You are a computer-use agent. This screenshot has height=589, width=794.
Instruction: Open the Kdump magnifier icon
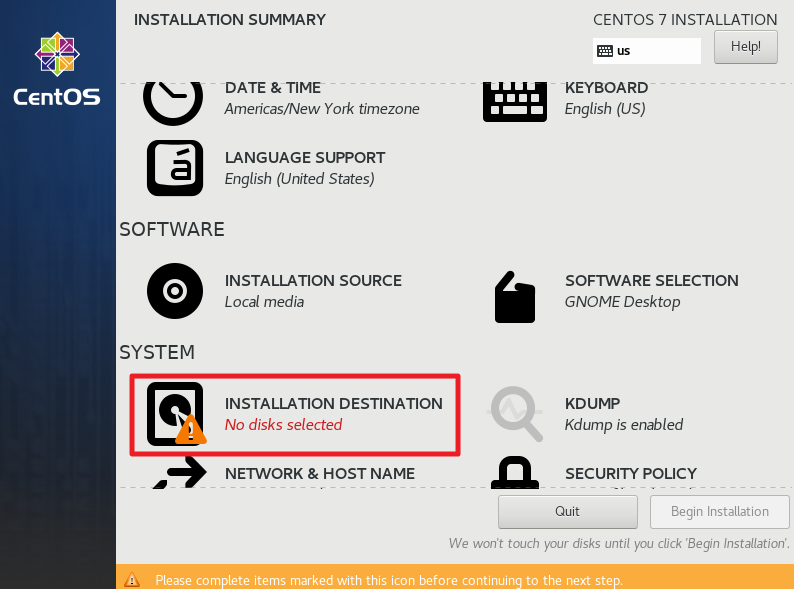tap(515, 414)
